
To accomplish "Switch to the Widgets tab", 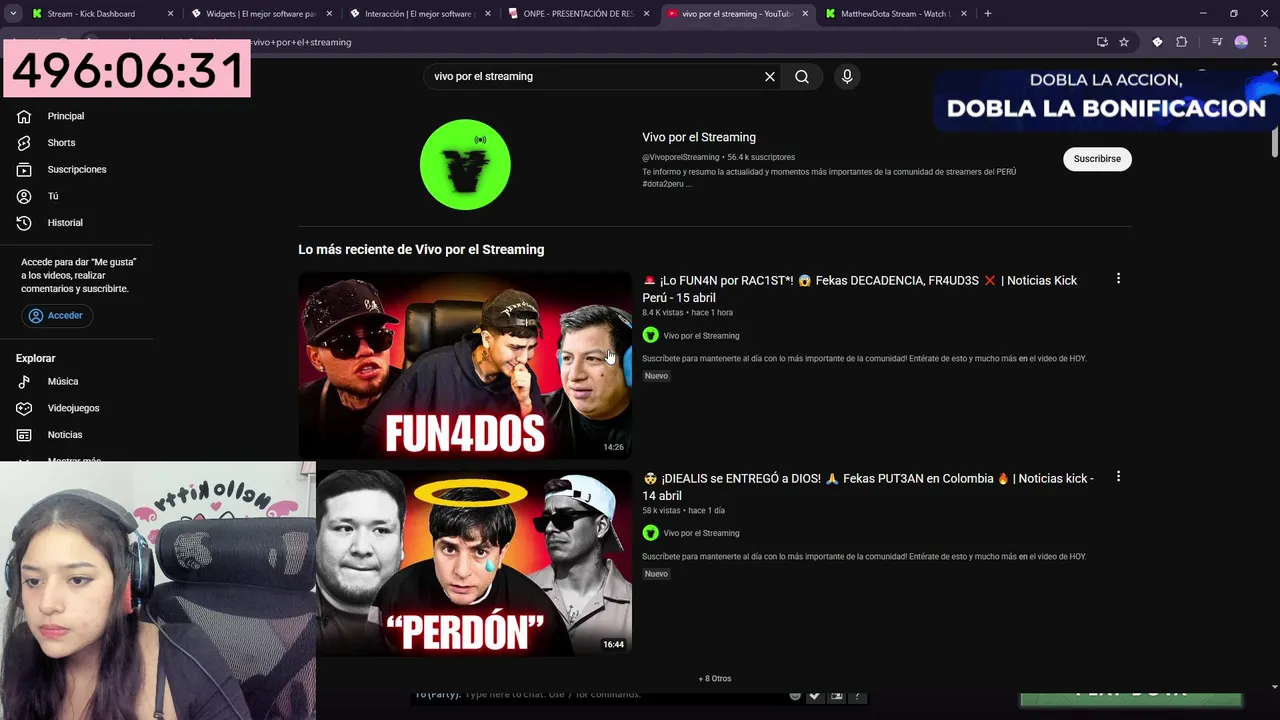I will coord(262,14).
